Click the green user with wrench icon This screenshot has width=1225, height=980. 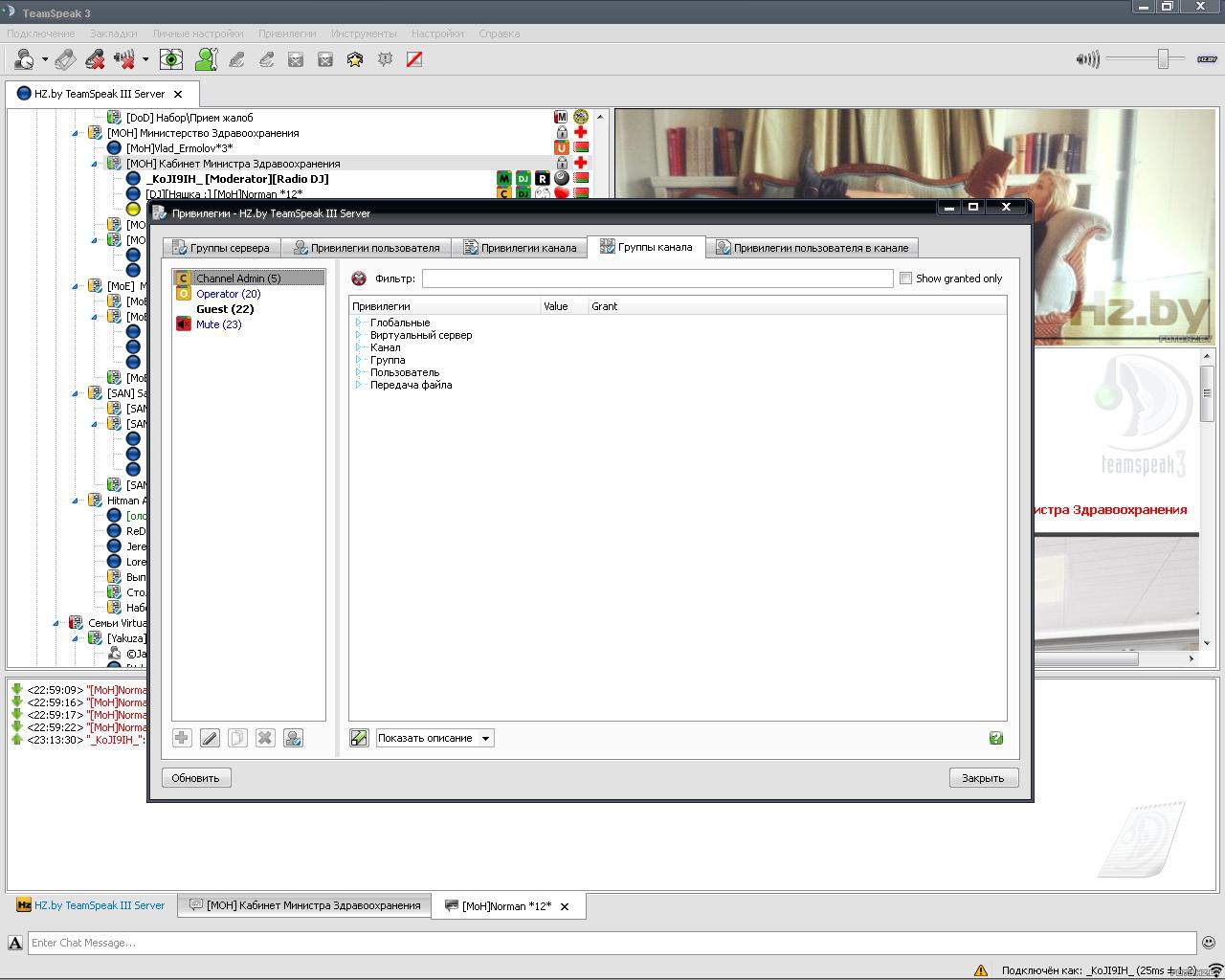[206, 59]
